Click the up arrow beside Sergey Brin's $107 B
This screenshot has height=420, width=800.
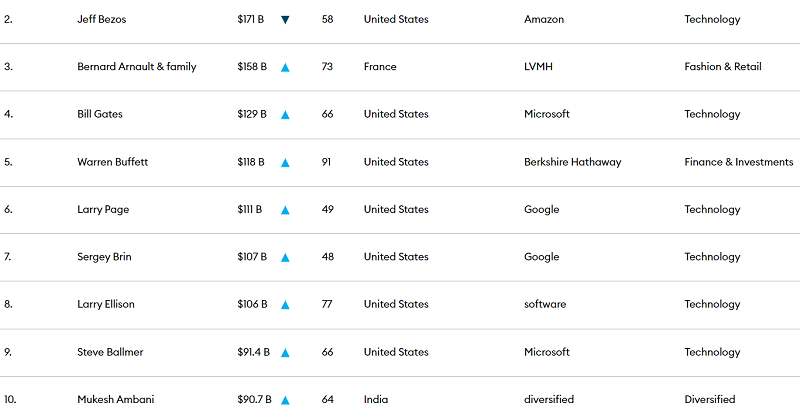(x=285, y=258)
